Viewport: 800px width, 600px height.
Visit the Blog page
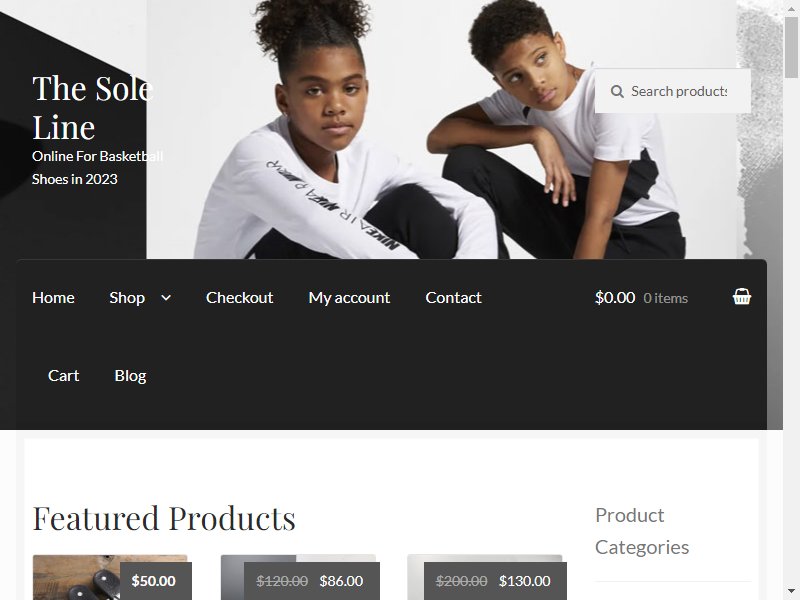point(130,376)
